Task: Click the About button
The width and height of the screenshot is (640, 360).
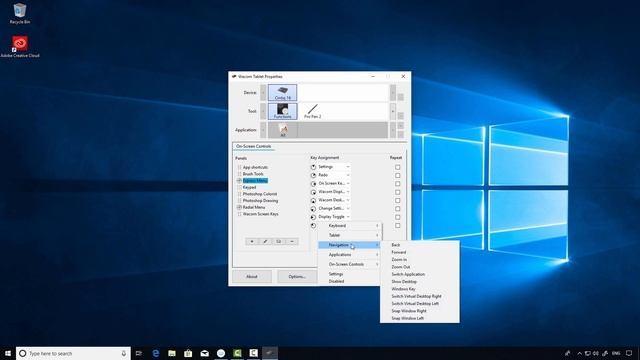Action: coord(252,277)
